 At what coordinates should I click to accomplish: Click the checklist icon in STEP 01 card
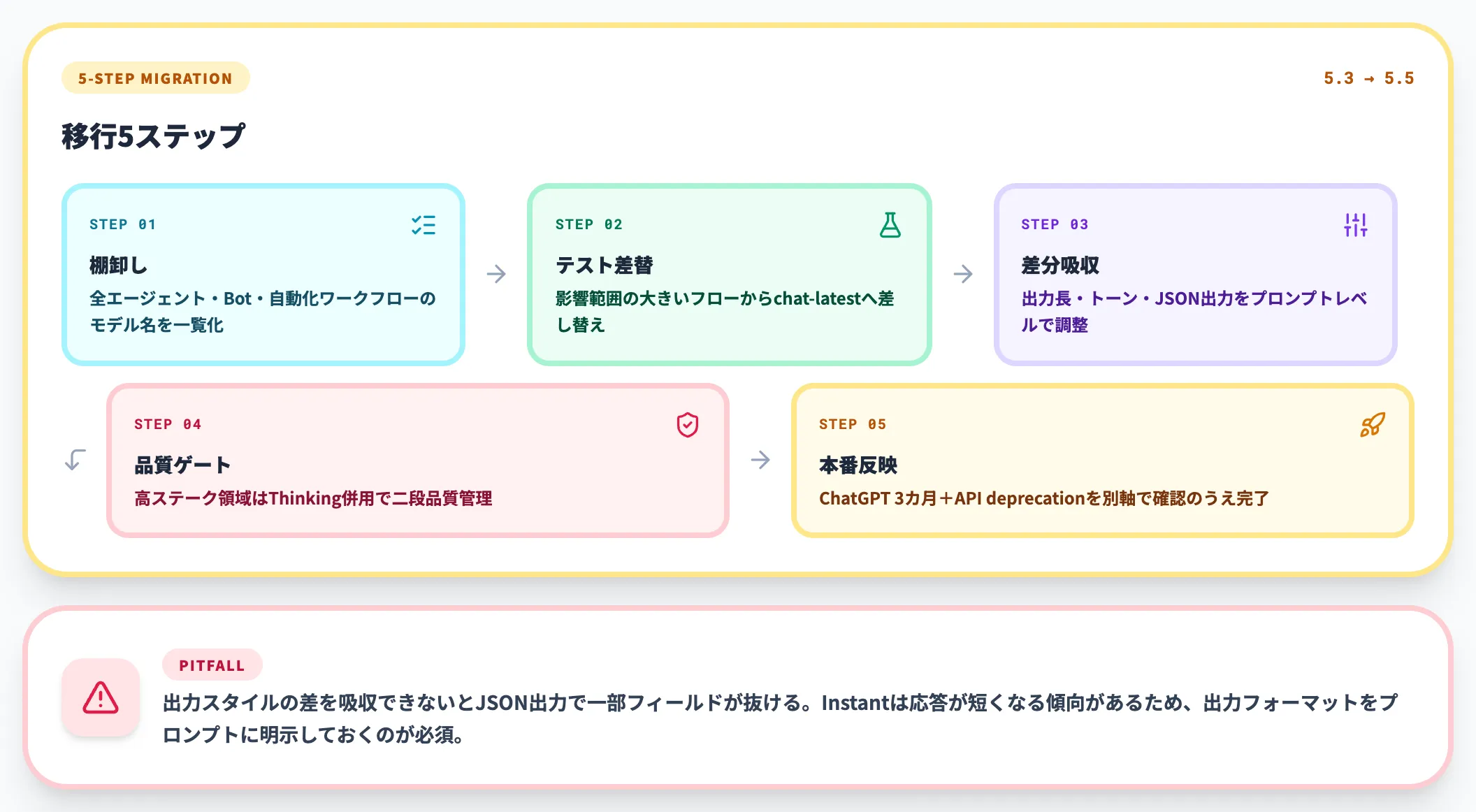tap(424, 225)
